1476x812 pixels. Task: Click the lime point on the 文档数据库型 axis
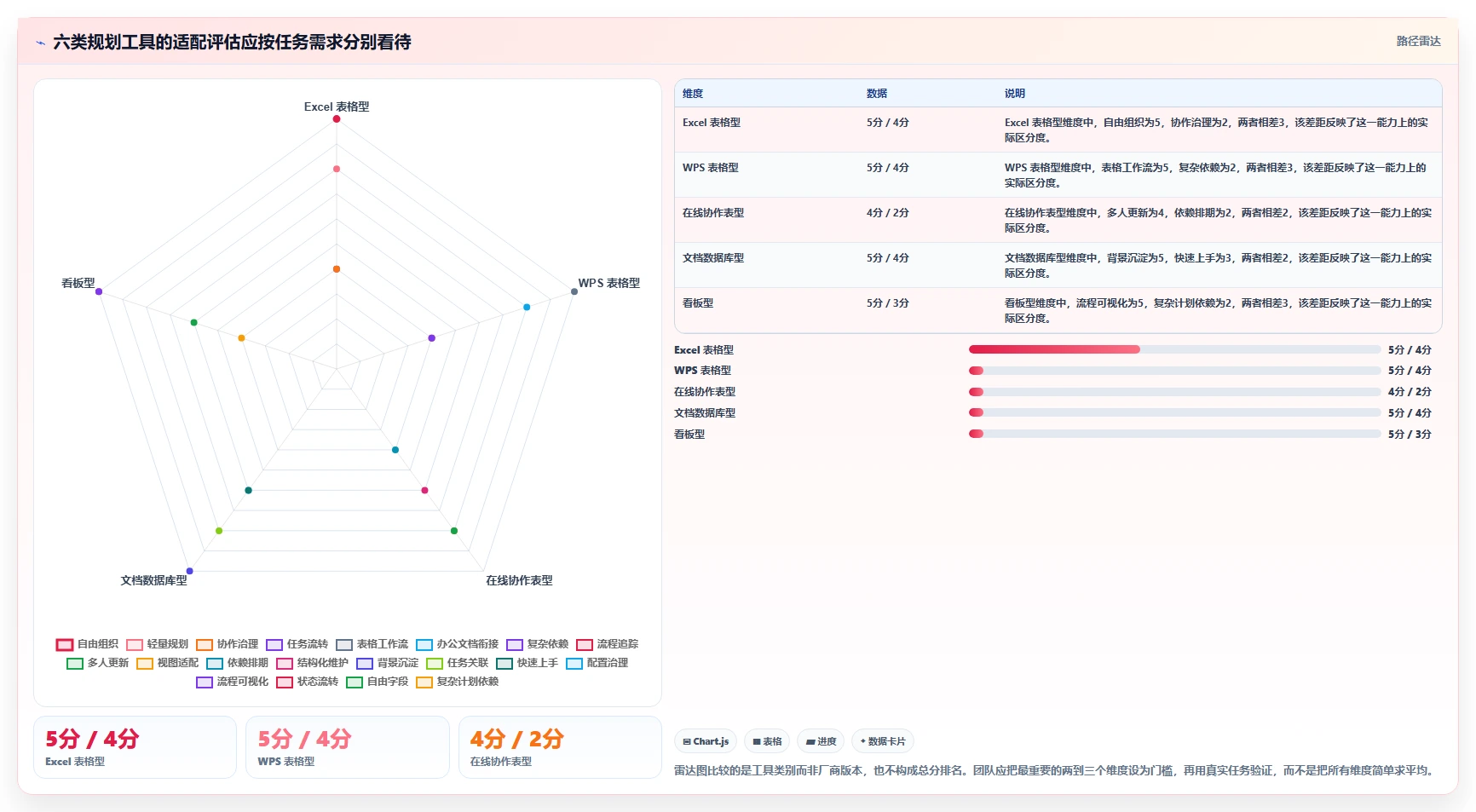pyautogui.click(x=219, y=531)
